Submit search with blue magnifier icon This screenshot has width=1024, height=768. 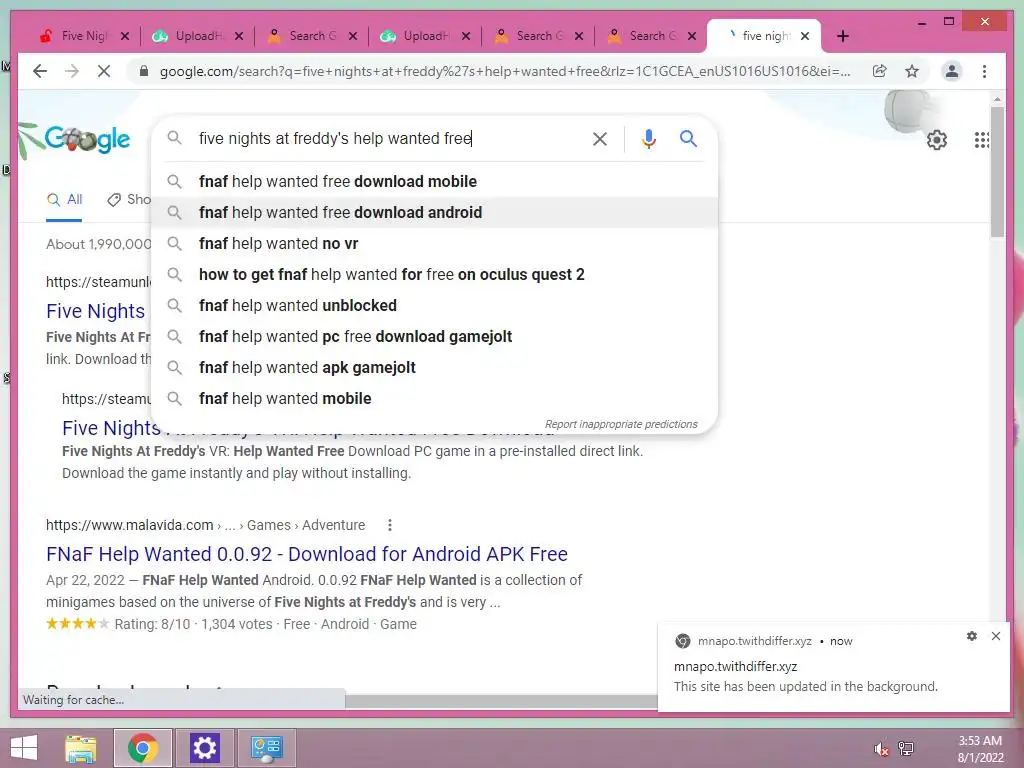pos(688,138)
